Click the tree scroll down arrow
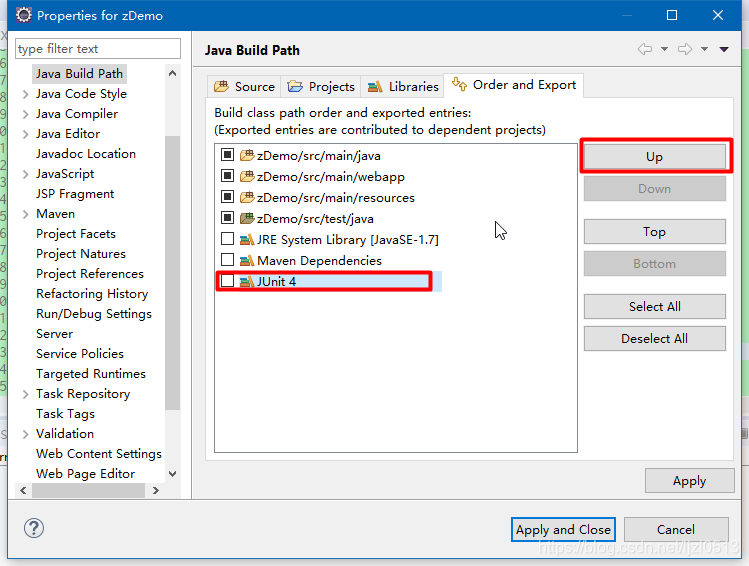 [172, 474]
